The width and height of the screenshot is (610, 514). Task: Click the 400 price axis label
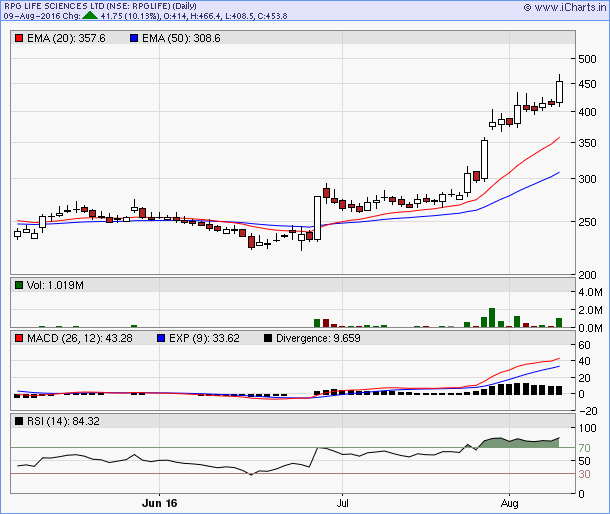[587, 112]
